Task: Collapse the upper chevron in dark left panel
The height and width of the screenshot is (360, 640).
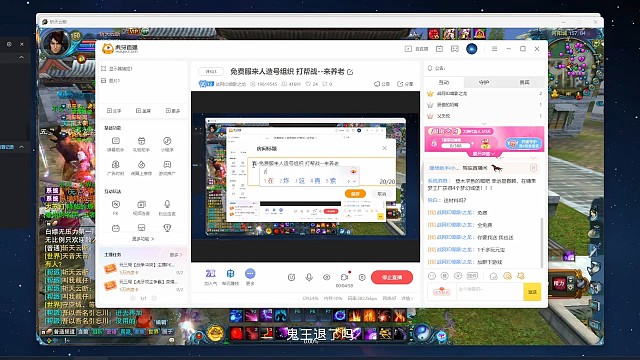Action: coord(21,58)
